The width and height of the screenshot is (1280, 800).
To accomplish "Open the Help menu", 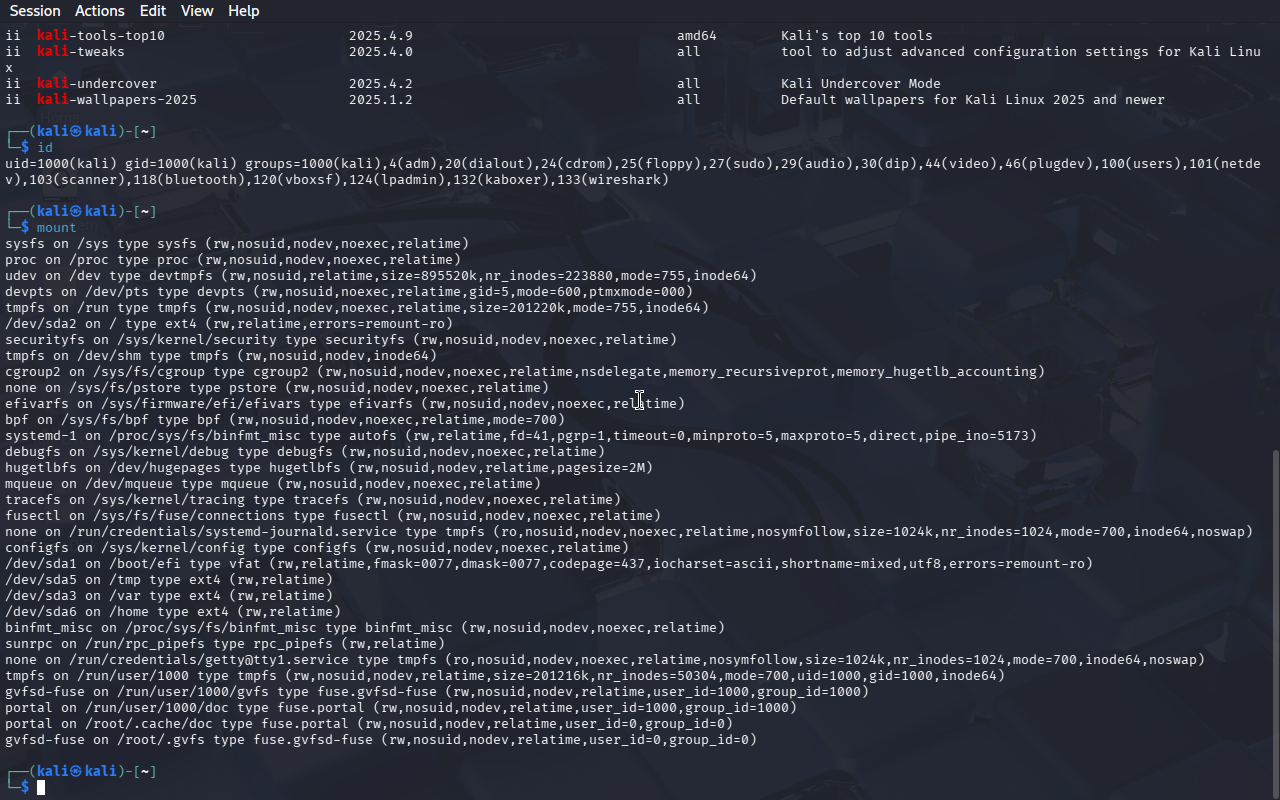I will (x=243, y=11).
